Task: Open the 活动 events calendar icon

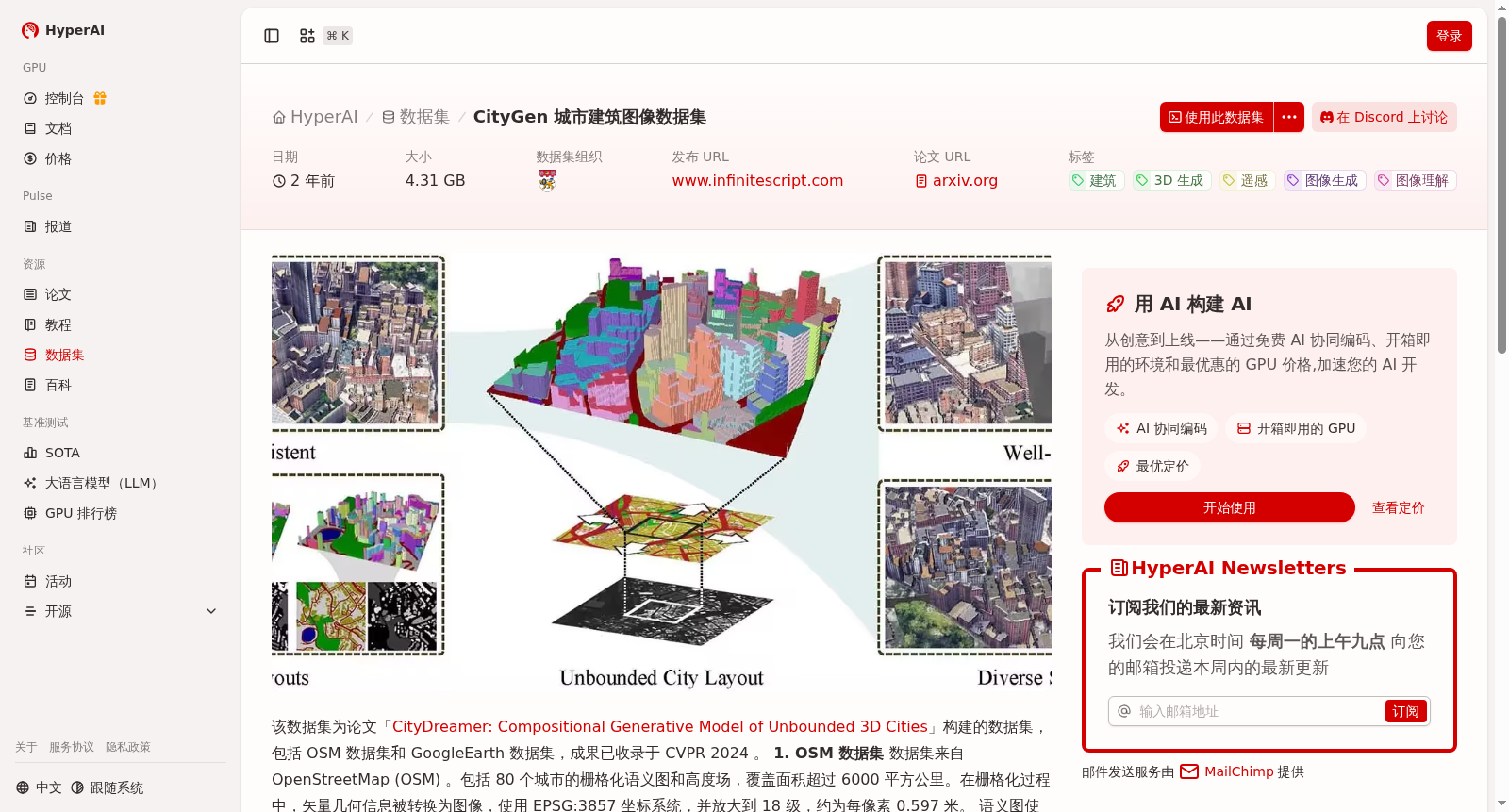Action: [30, 581]
